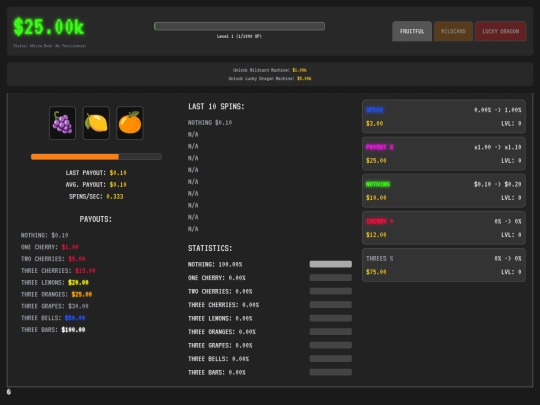Click the THREE GRAPES $30.00 payout row
This screenshot has height=405, width=540.
[55, 306]
